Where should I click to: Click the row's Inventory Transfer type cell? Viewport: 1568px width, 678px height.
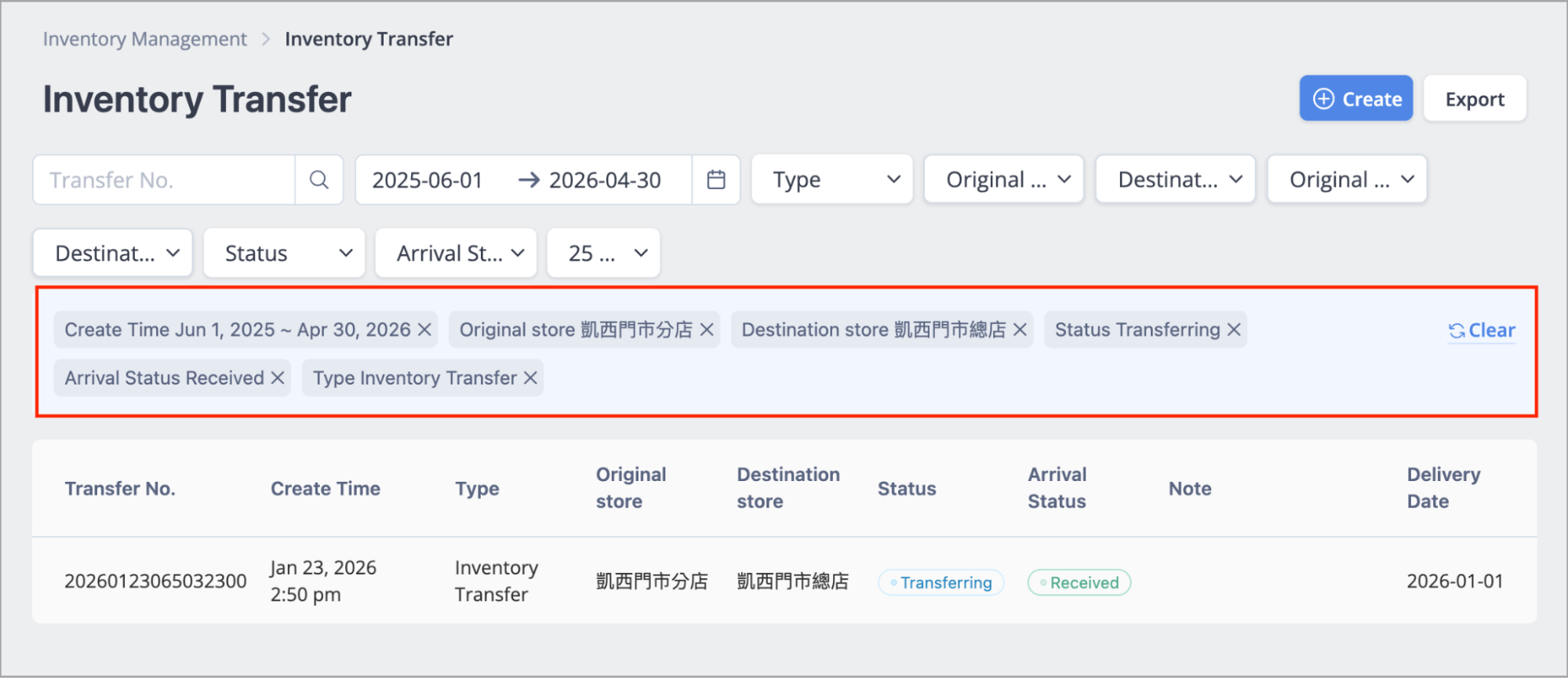coord(496,581)
